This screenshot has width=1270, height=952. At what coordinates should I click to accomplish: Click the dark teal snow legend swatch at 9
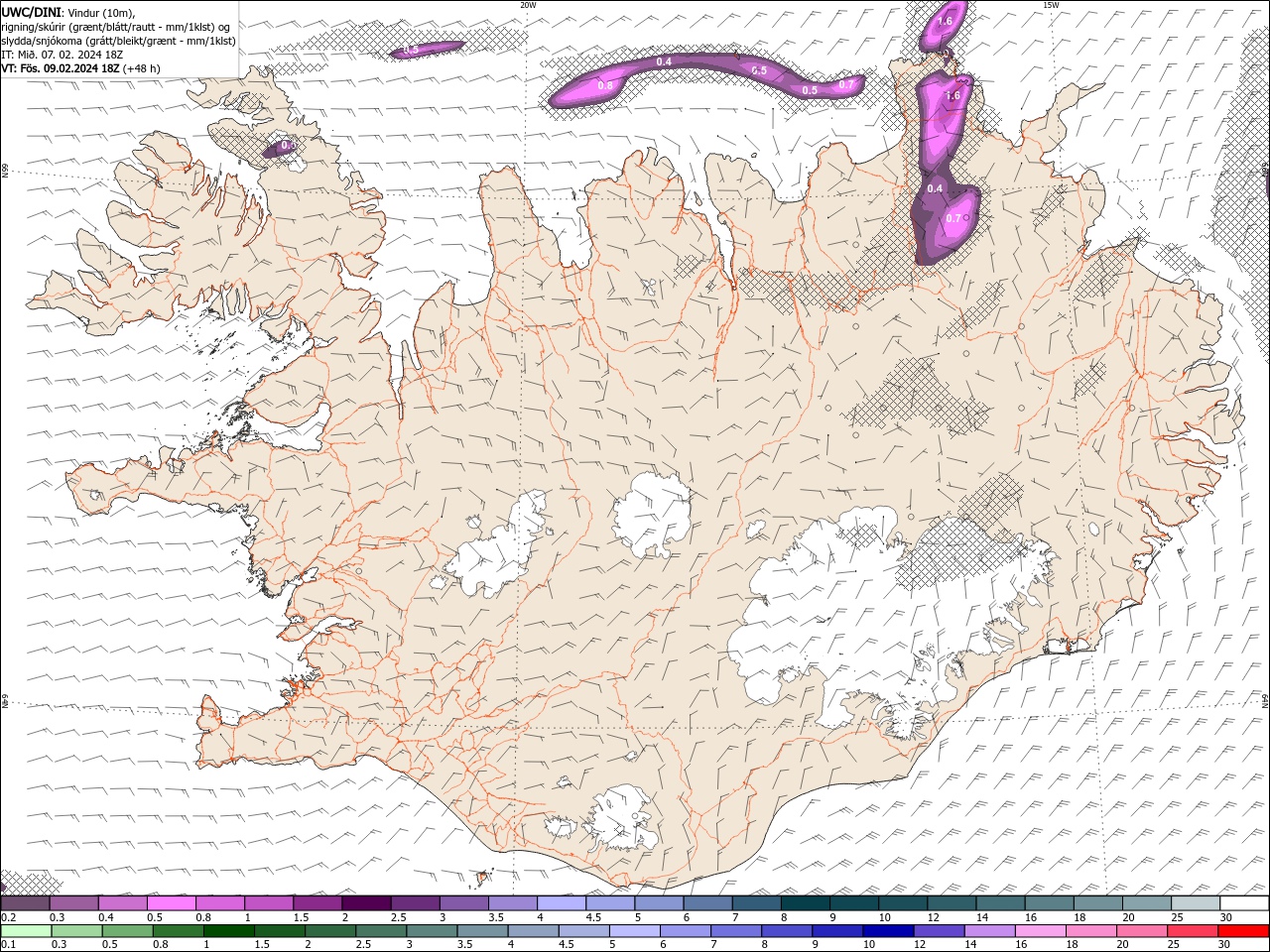[x=854, y=903]
